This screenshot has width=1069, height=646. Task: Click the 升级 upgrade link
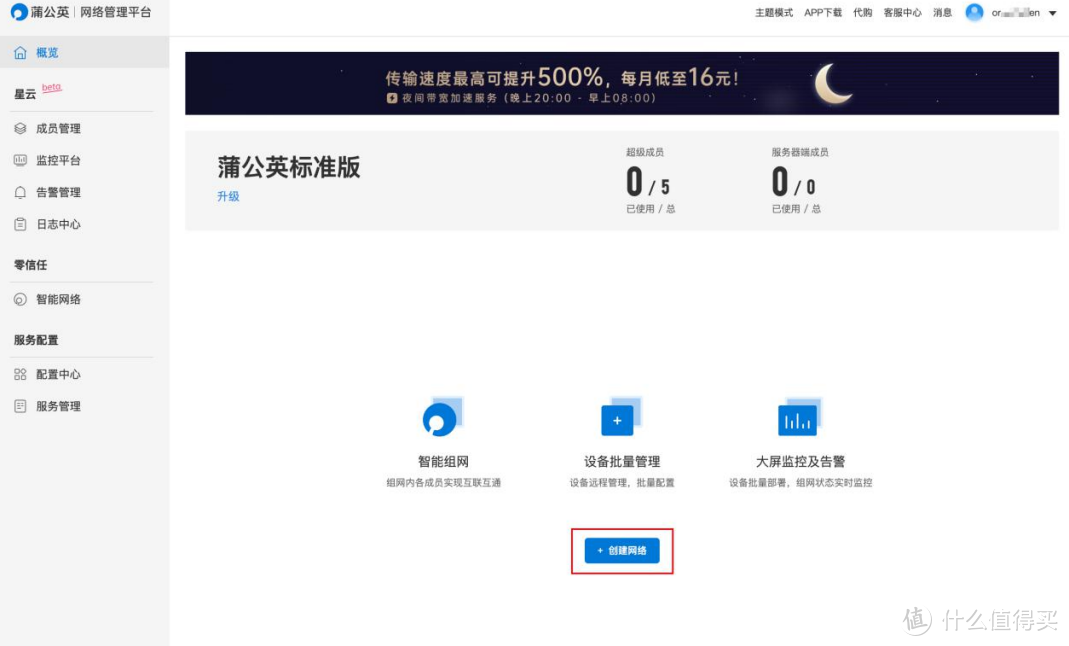228,197
